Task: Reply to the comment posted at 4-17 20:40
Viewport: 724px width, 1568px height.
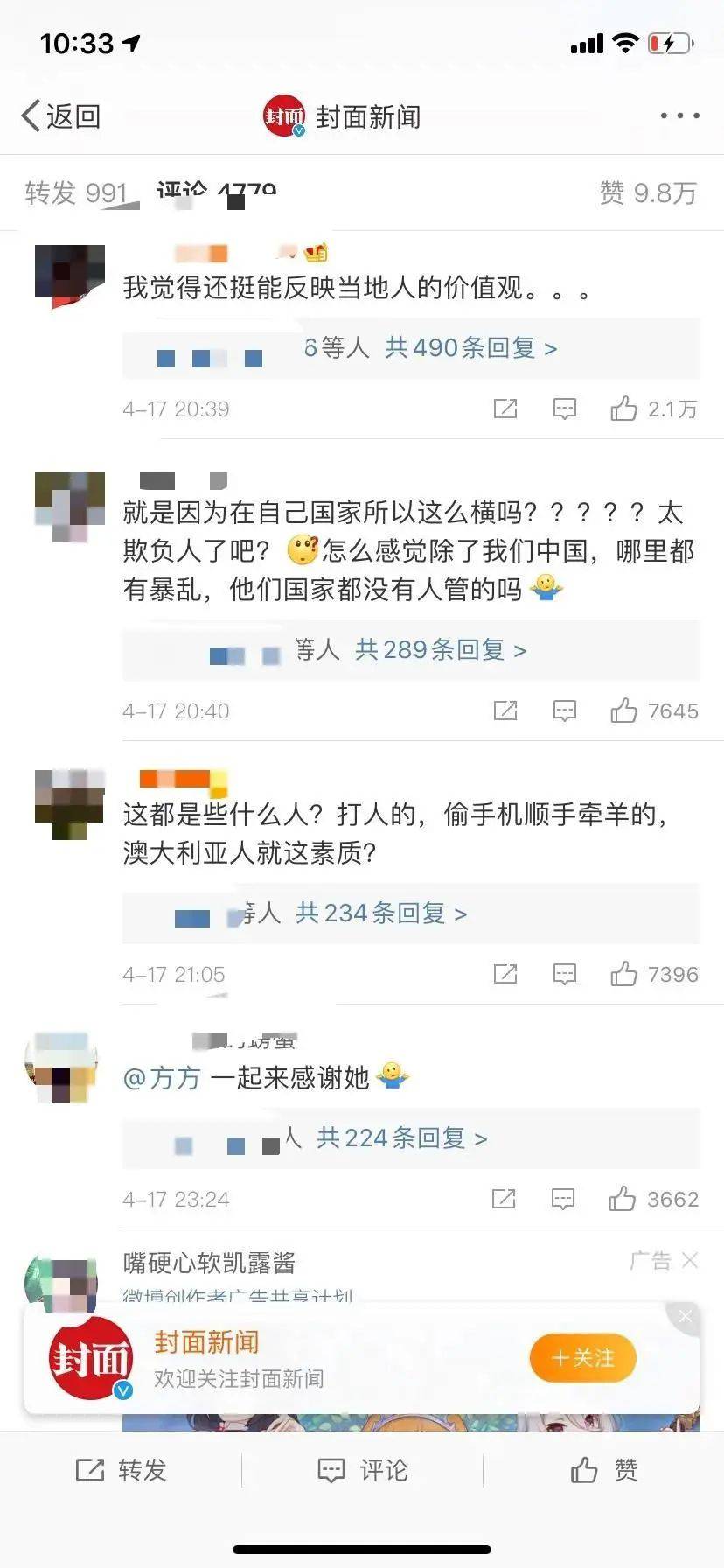Action: click(565, 710)
